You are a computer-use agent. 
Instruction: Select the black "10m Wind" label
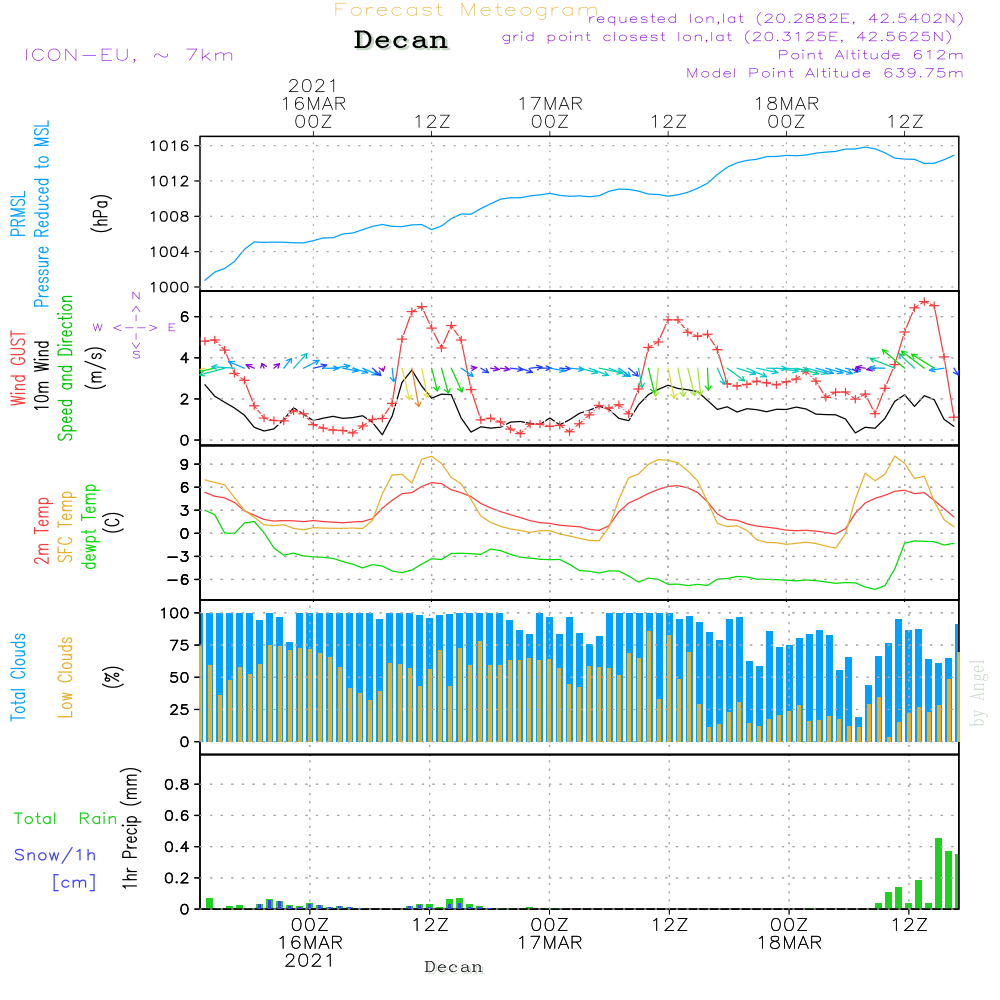[41, 375]
